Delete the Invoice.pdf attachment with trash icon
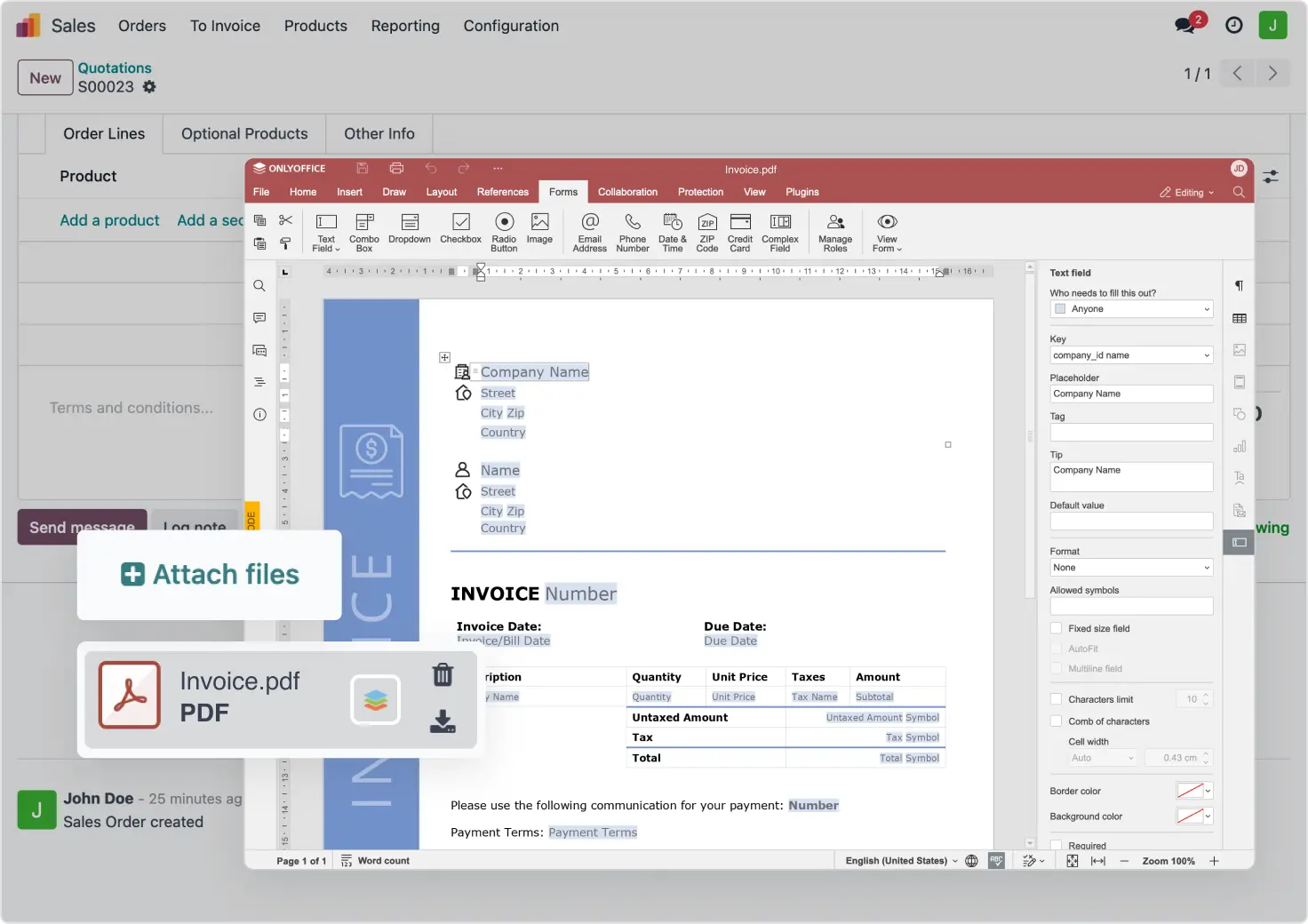Image resolution: width=1308 pixels, height=924 pixels. coord(443,674)
